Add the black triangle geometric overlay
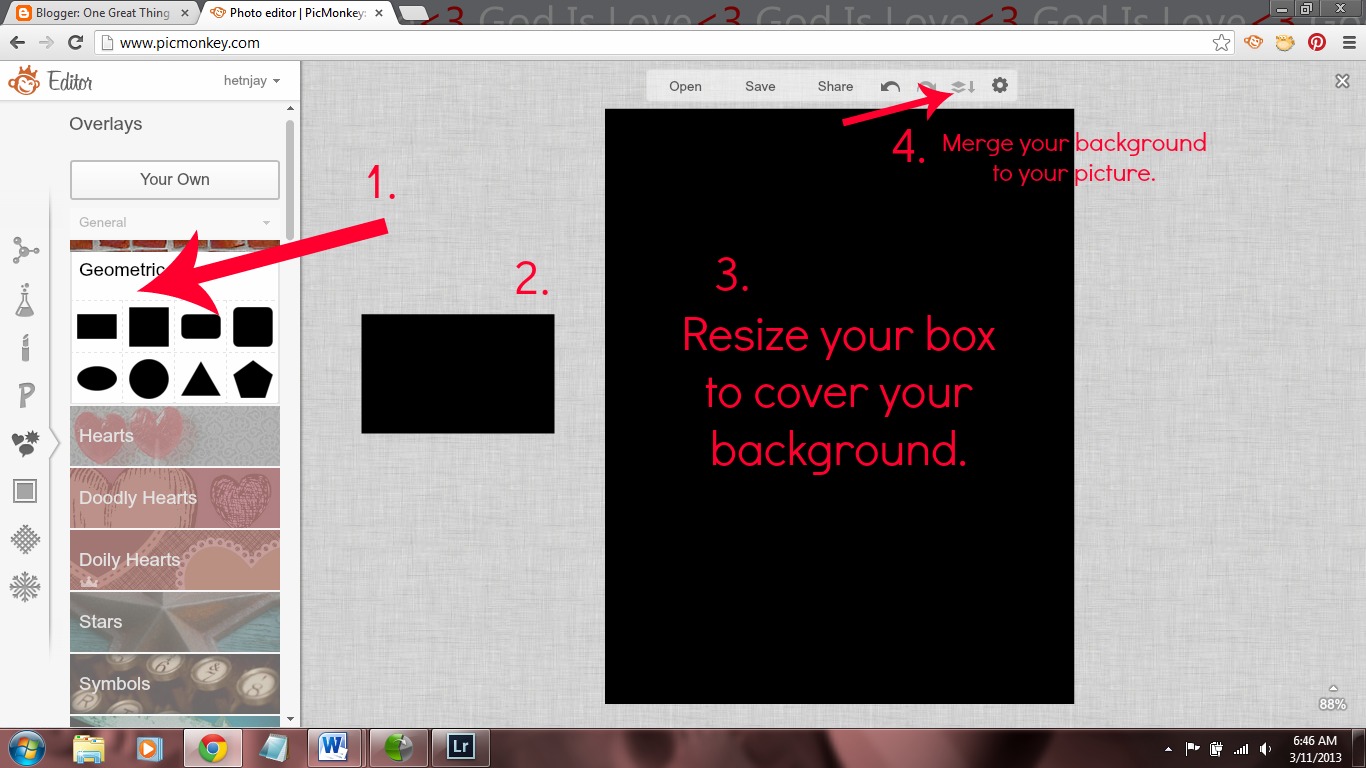Screen dimensions: 1366x768 coord(201,379)
